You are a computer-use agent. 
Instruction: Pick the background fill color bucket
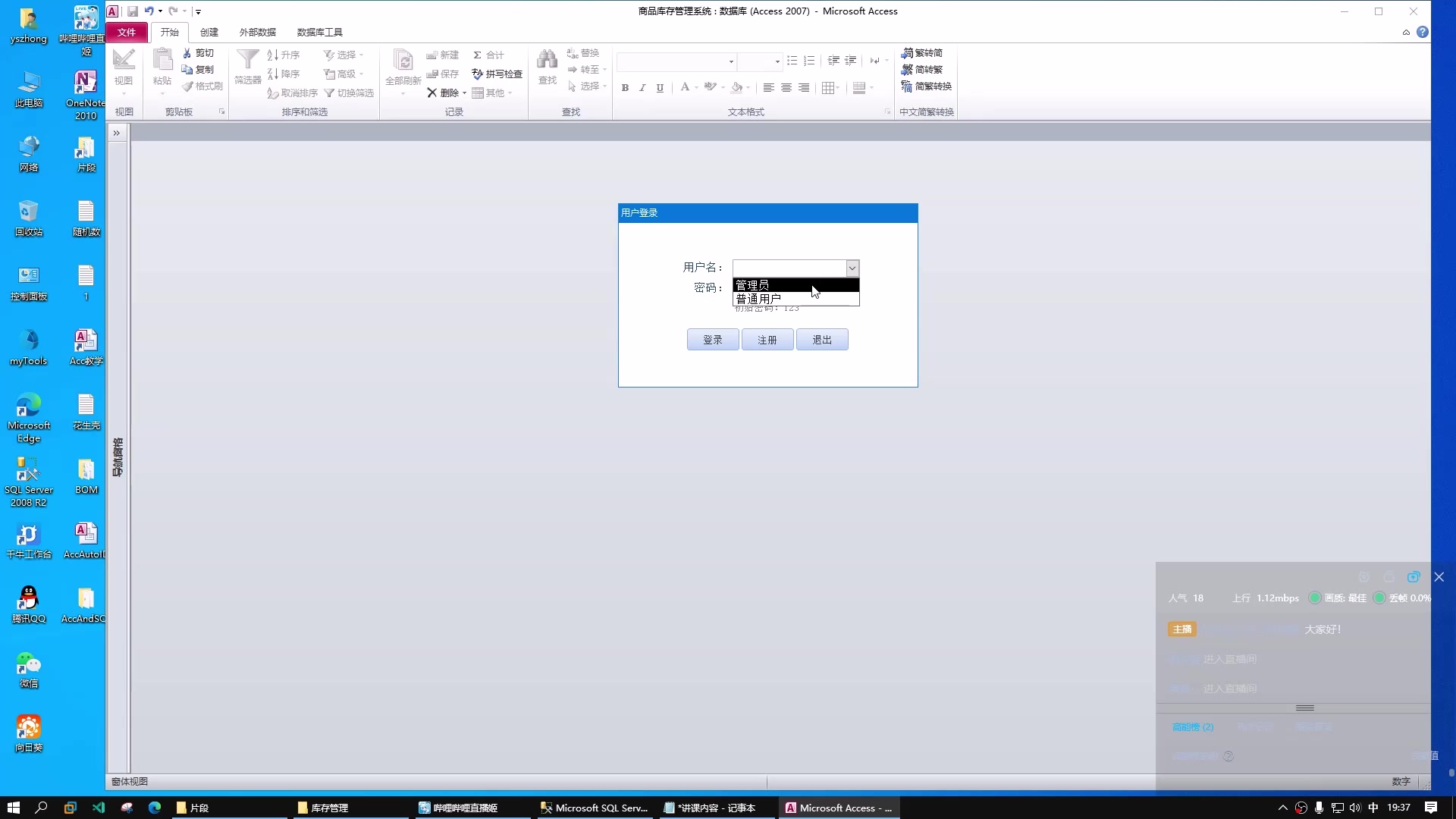coord(736,87)
